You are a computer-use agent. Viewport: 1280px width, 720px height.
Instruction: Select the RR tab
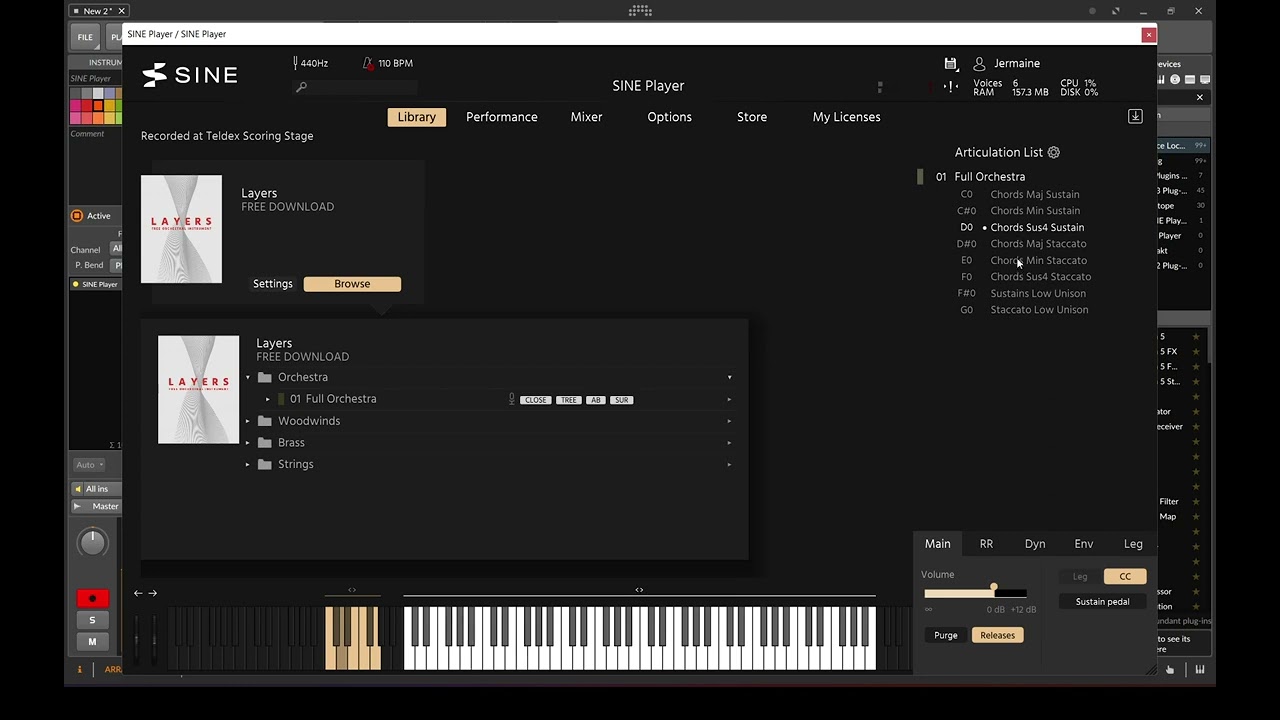(x=986, y=544)
